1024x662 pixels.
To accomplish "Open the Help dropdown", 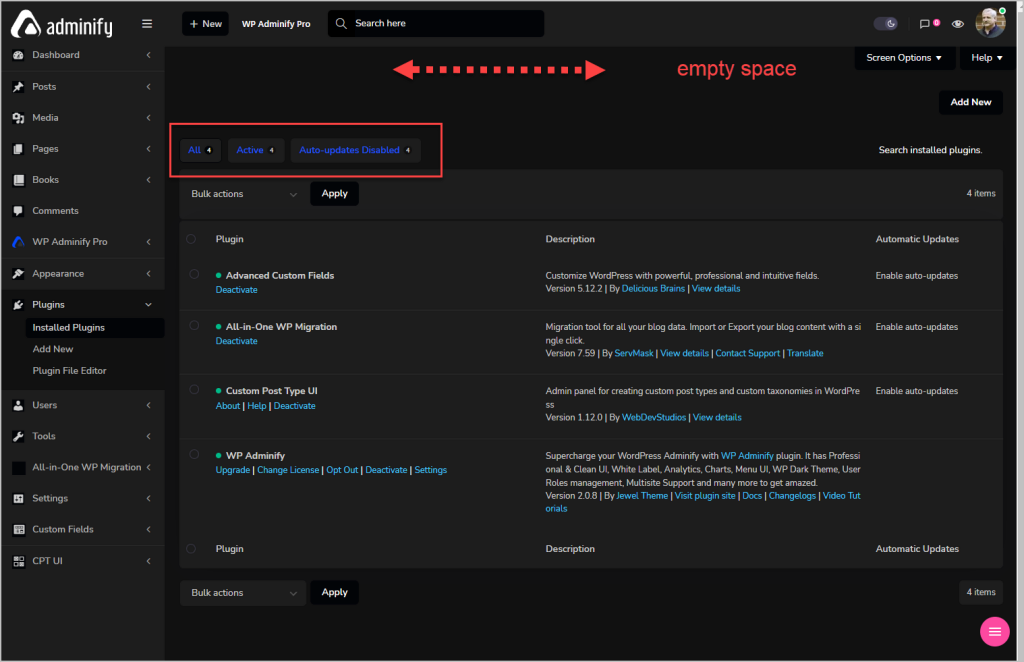I will [986, 57].
